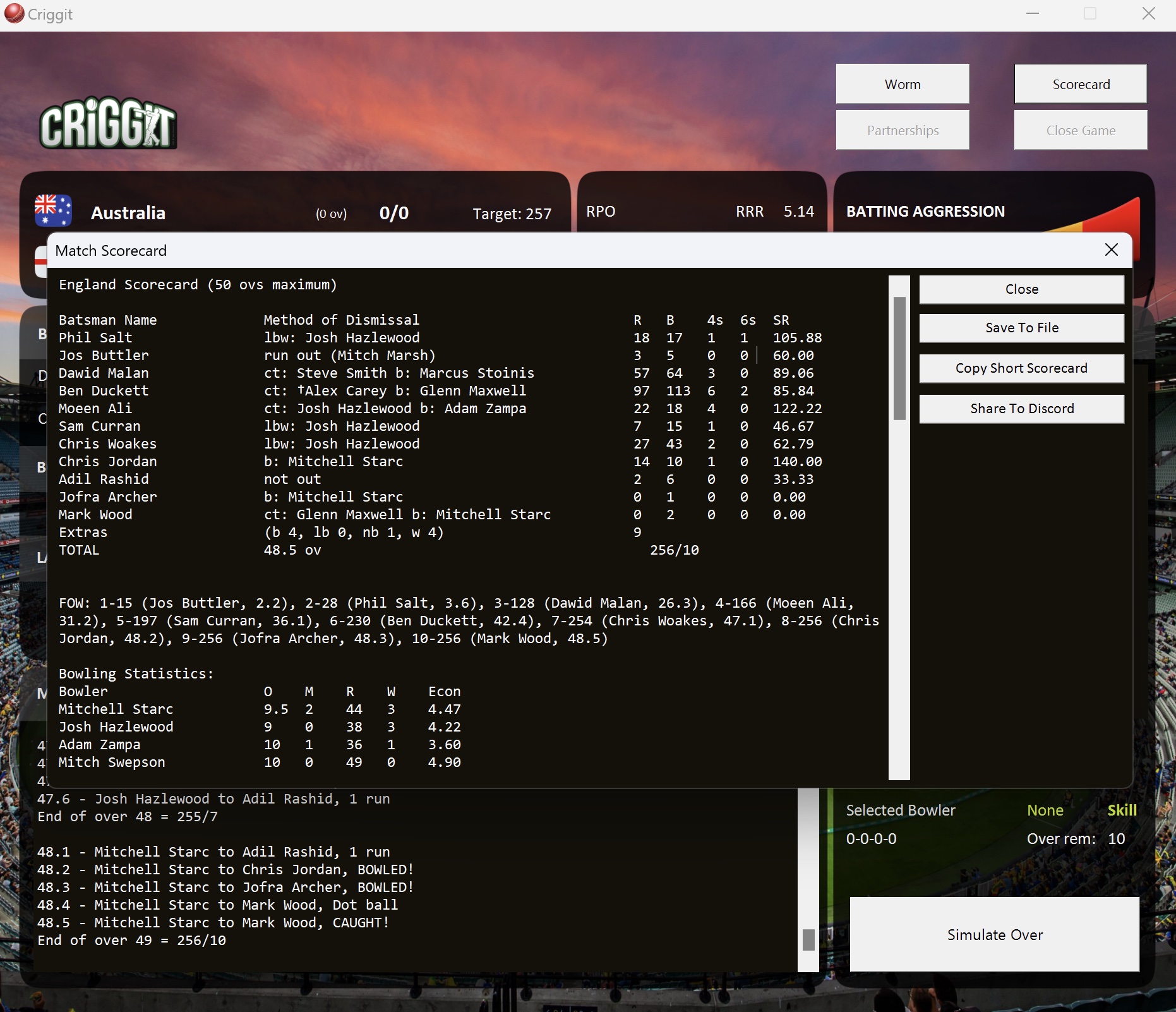This screenshot has height=1012, width=1176.
Task: Share the scorecard to Discord
Action: [x=1021, y=409]
